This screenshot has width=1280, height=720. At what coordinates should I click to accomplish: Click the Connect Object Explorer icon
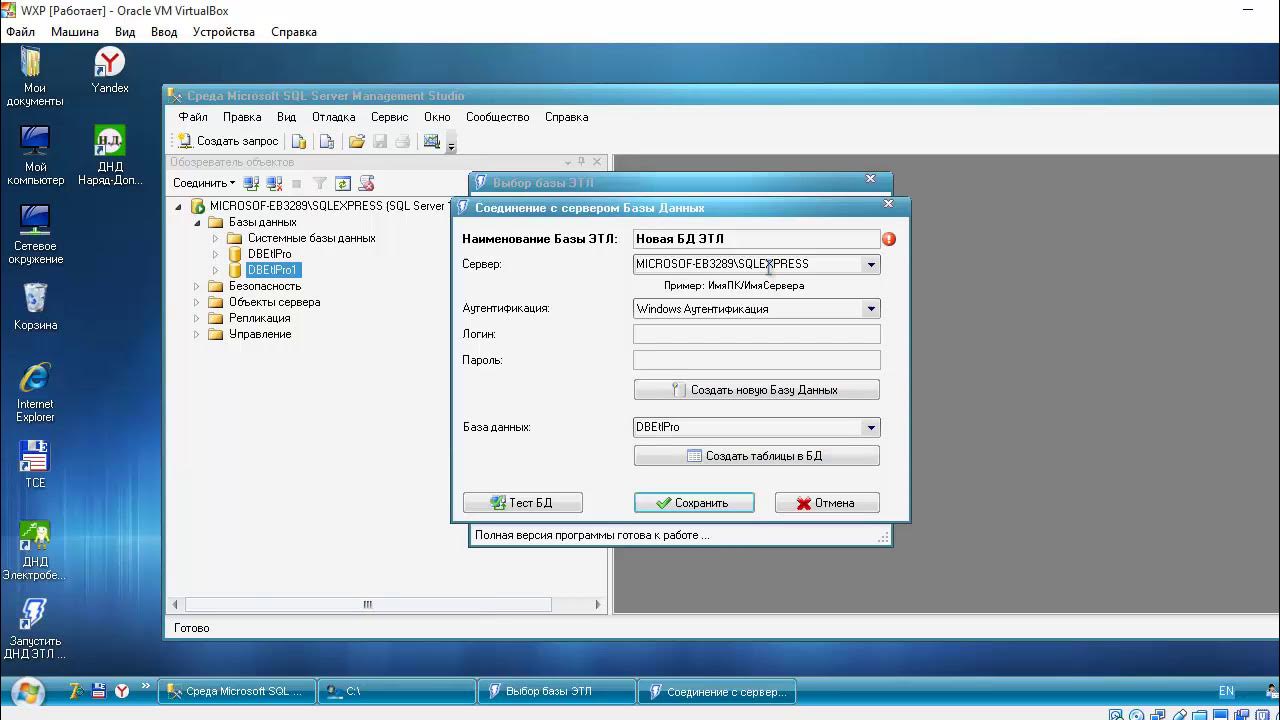click(x=251, y=183)
